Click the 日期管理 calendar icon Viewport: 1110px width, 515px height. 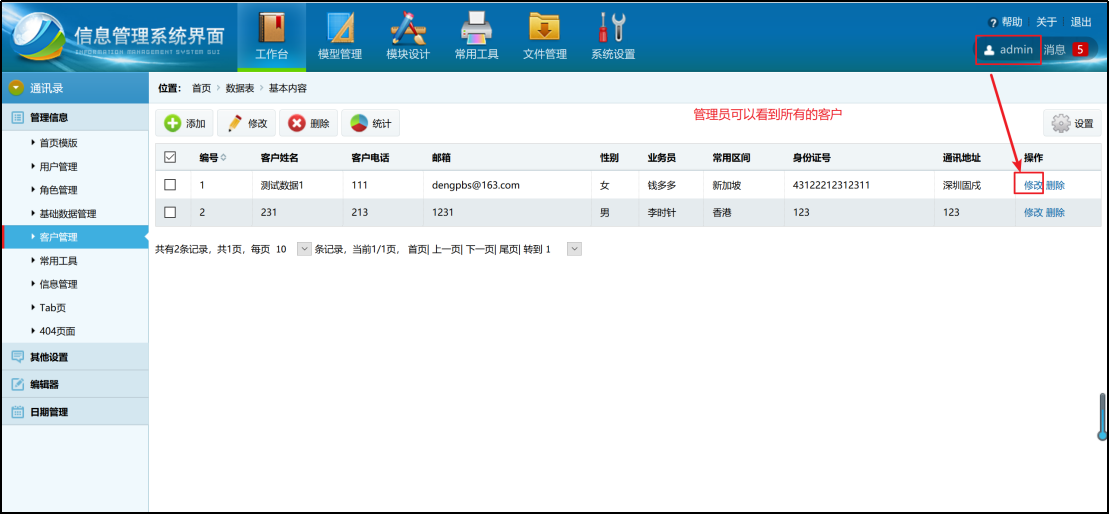coord(18,412)
